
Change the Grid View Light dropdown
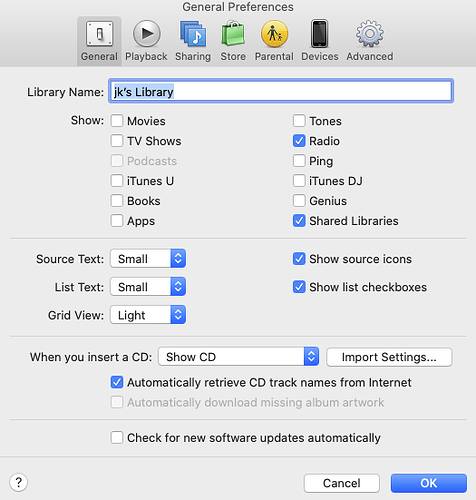[x=148, y=315]
